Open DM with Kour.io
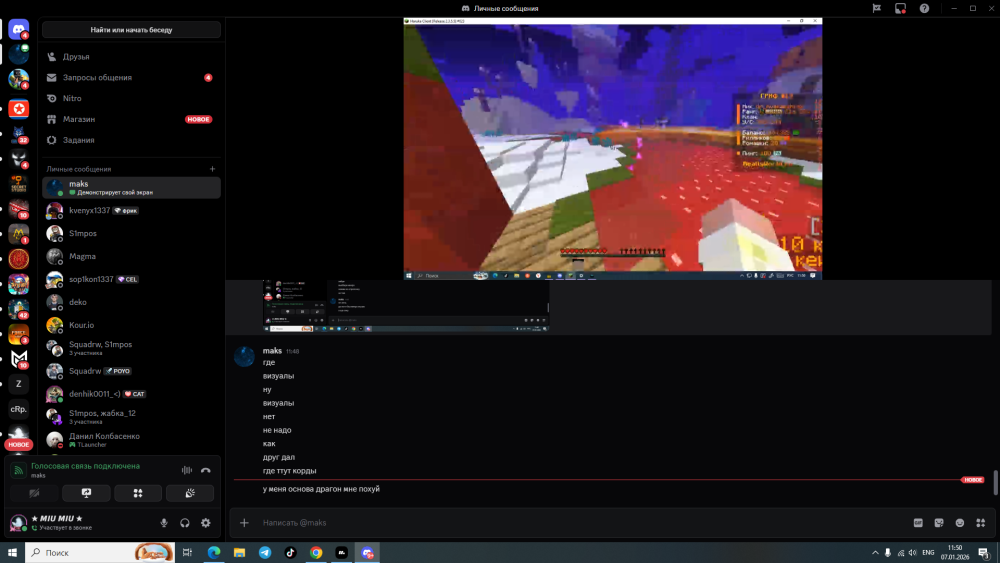 coord(131,325)
